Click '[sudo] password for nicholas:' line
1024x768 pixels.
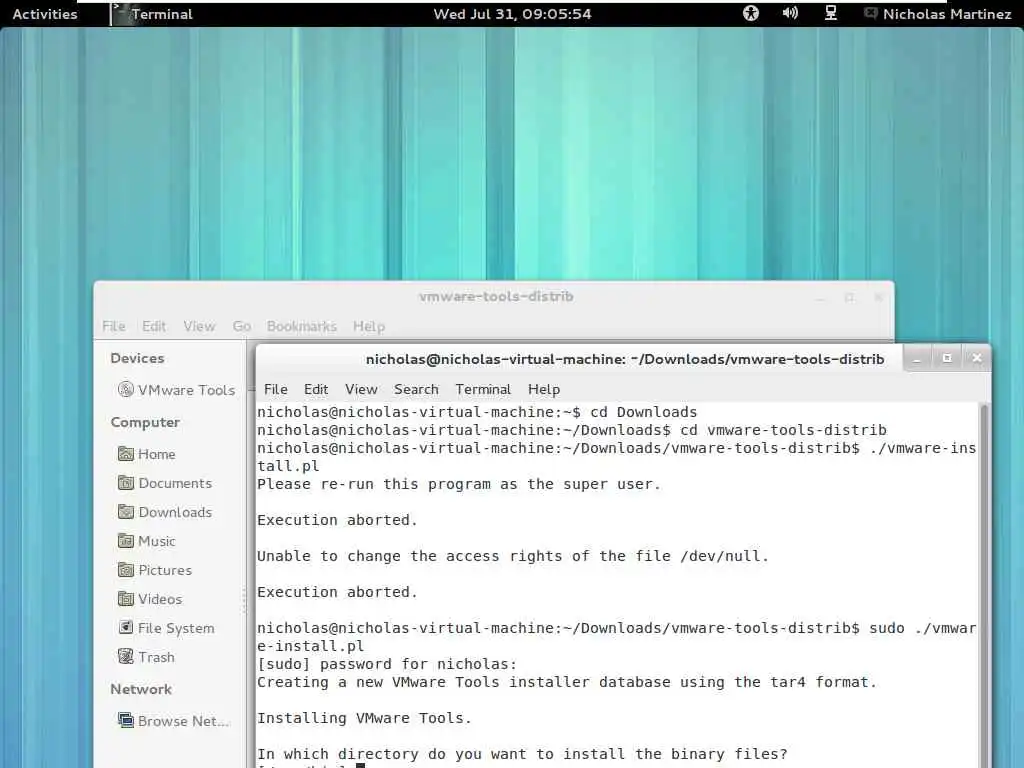(x=387, y=664)
